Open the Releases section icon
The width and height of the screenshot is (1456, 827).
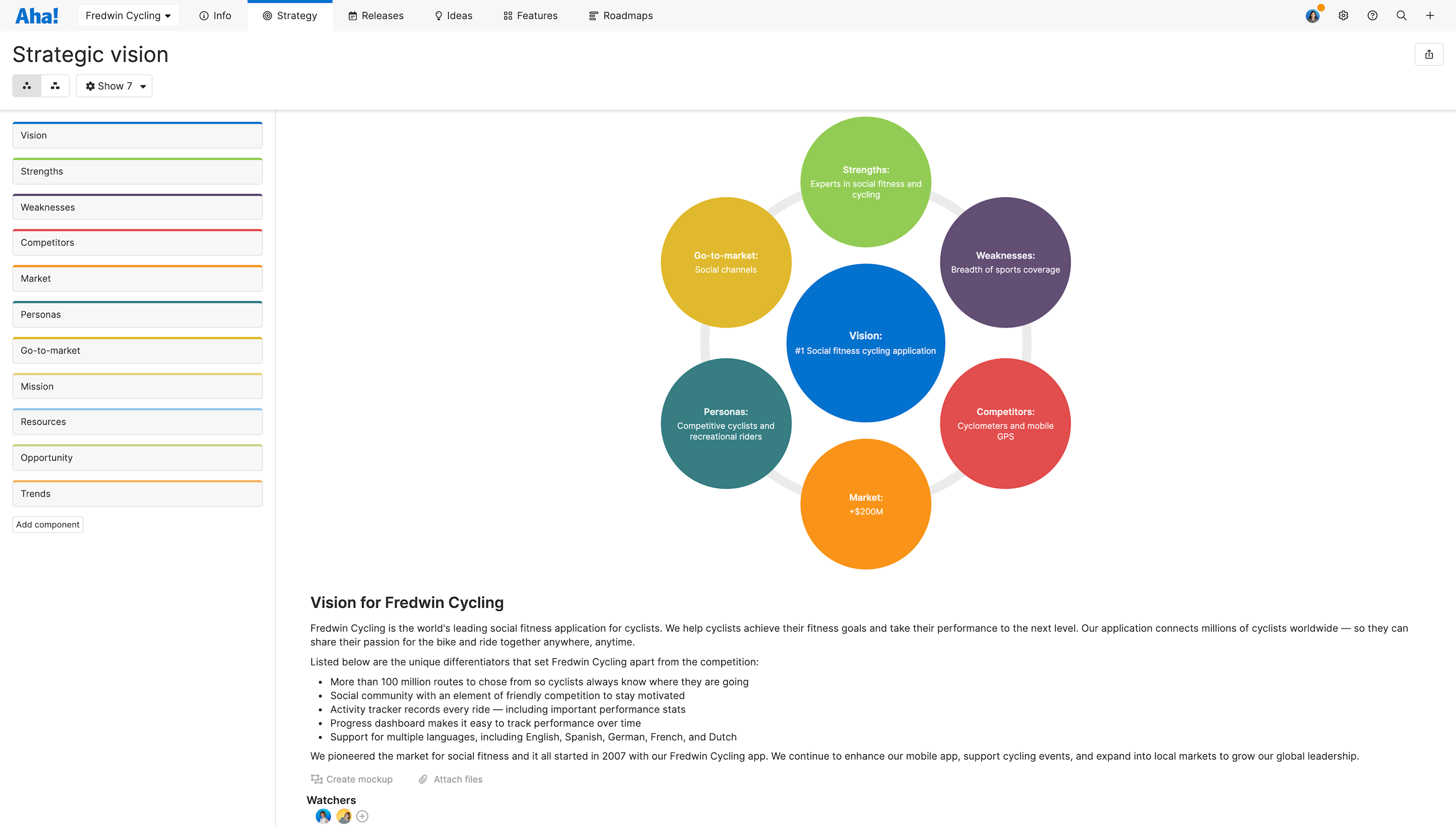pyautogui.click(x=352, y=16)
